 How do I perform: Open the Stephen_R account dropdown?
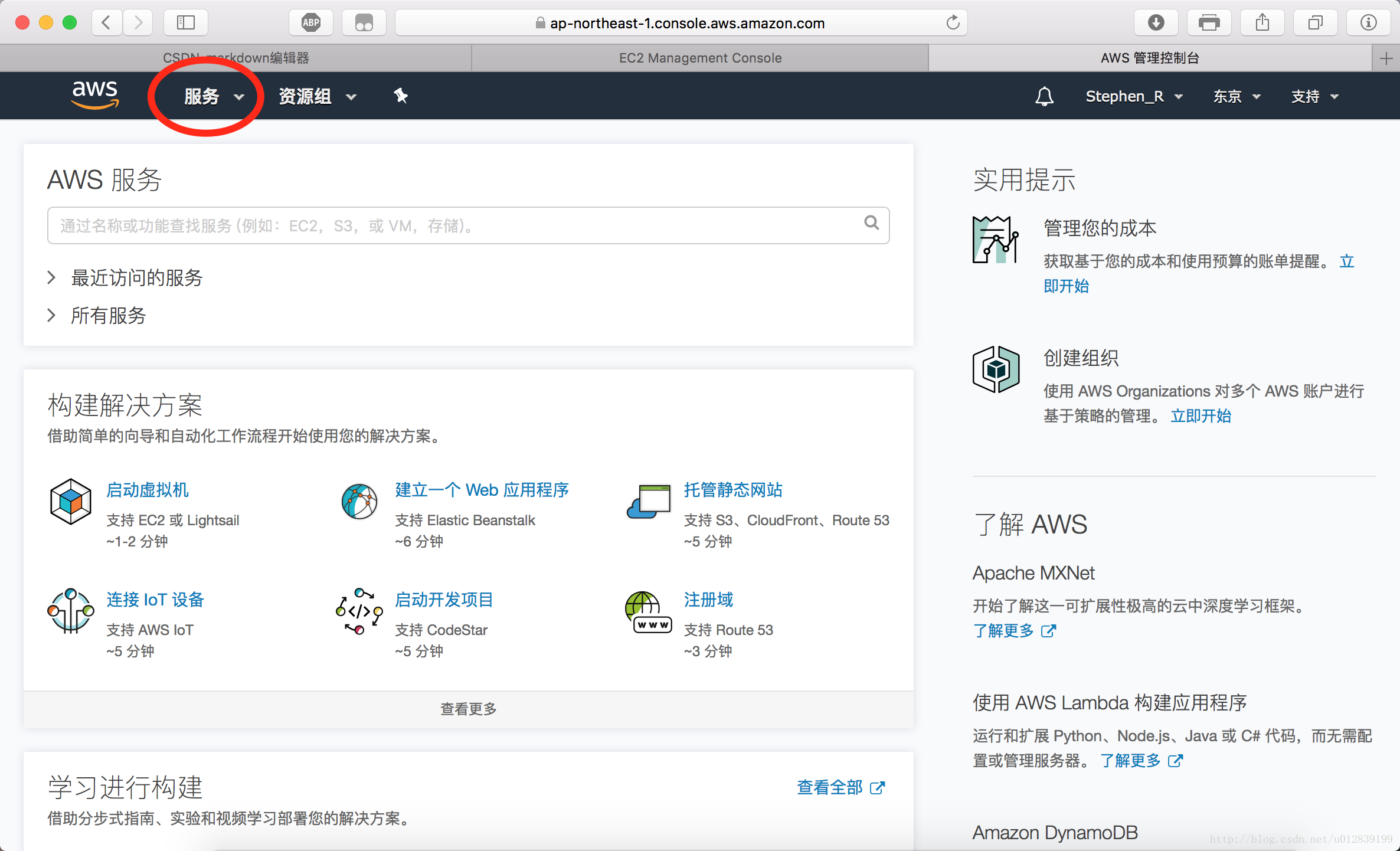click(1134, 96)
